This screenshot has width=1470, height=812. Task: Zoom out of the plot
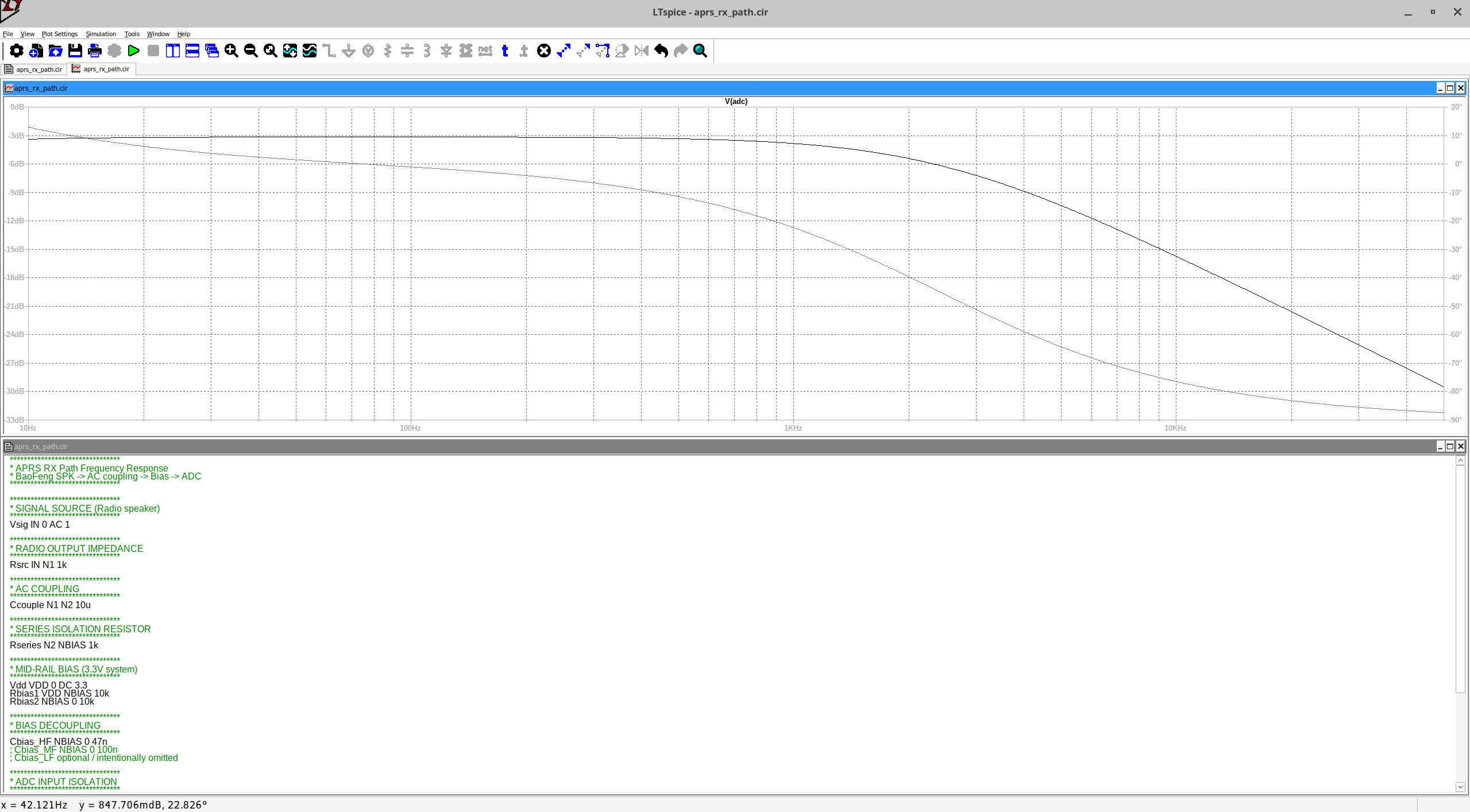250,51
